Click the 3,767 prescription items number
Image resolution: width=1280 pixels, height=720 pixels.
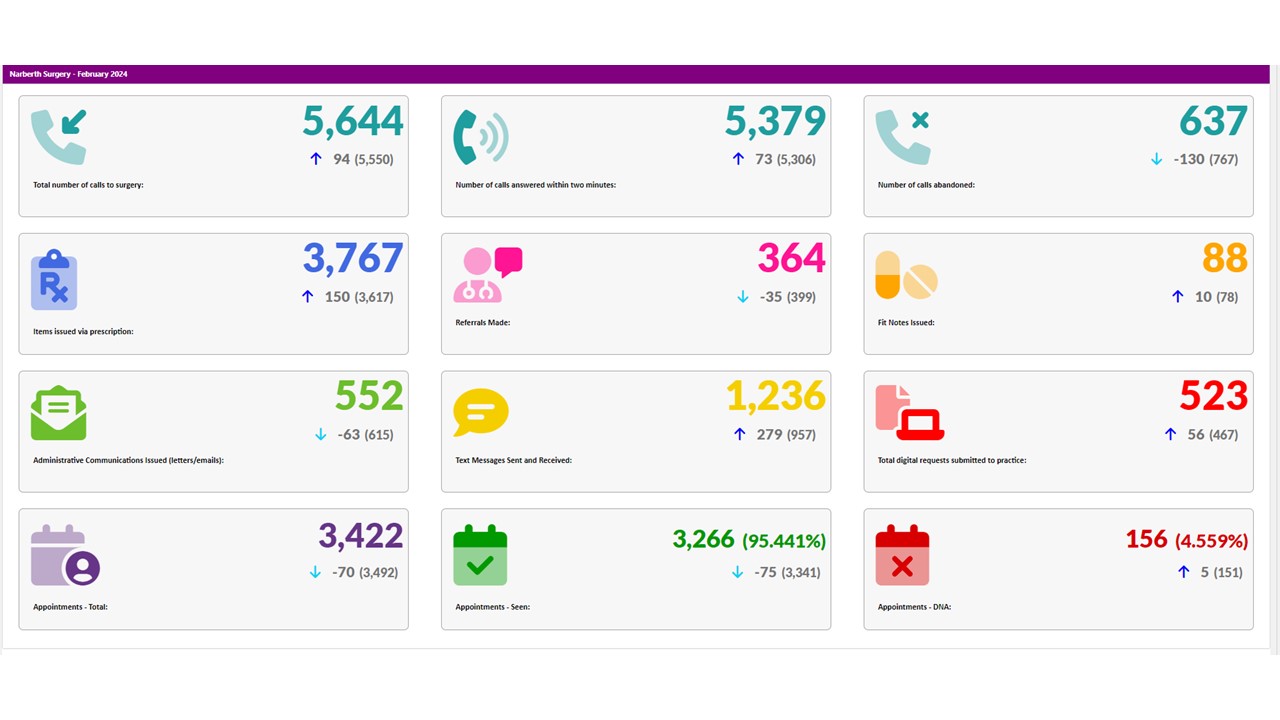coord(353,258)
